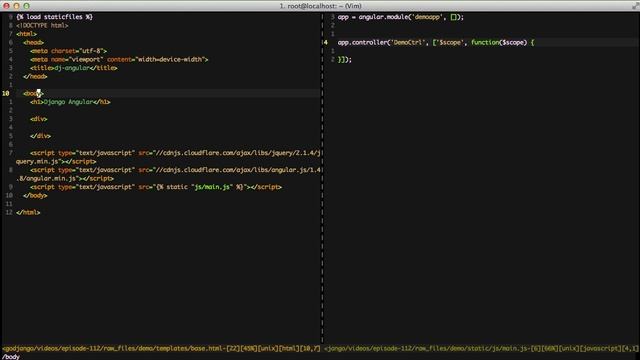Click line number 4 in right pane gutter
Screen dimensions: 640x360
326,42
